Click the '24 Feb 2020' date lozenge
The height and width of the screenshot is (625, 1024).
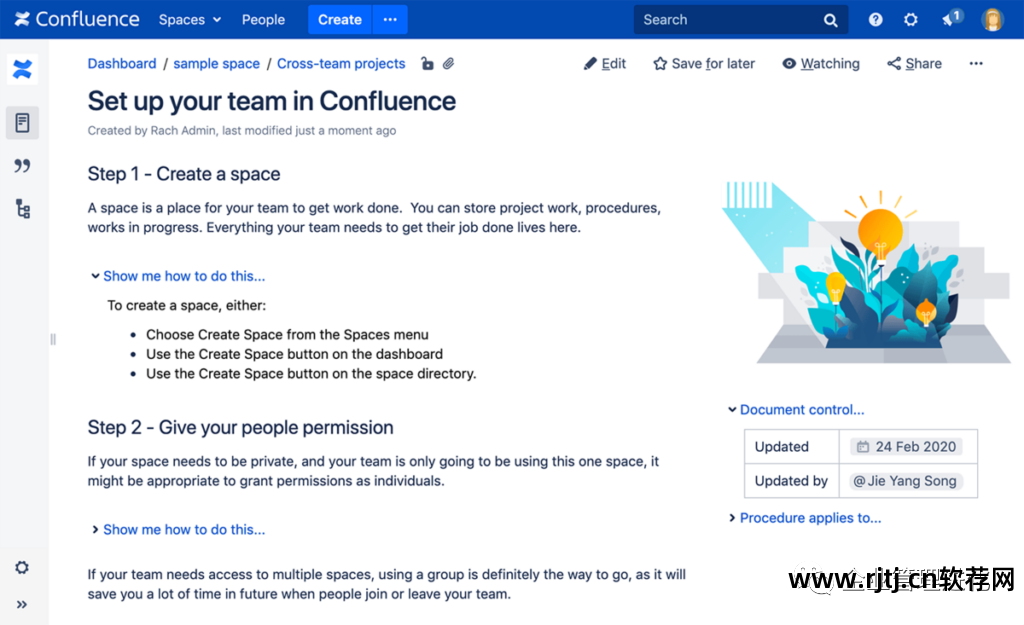tap(906, 447)
